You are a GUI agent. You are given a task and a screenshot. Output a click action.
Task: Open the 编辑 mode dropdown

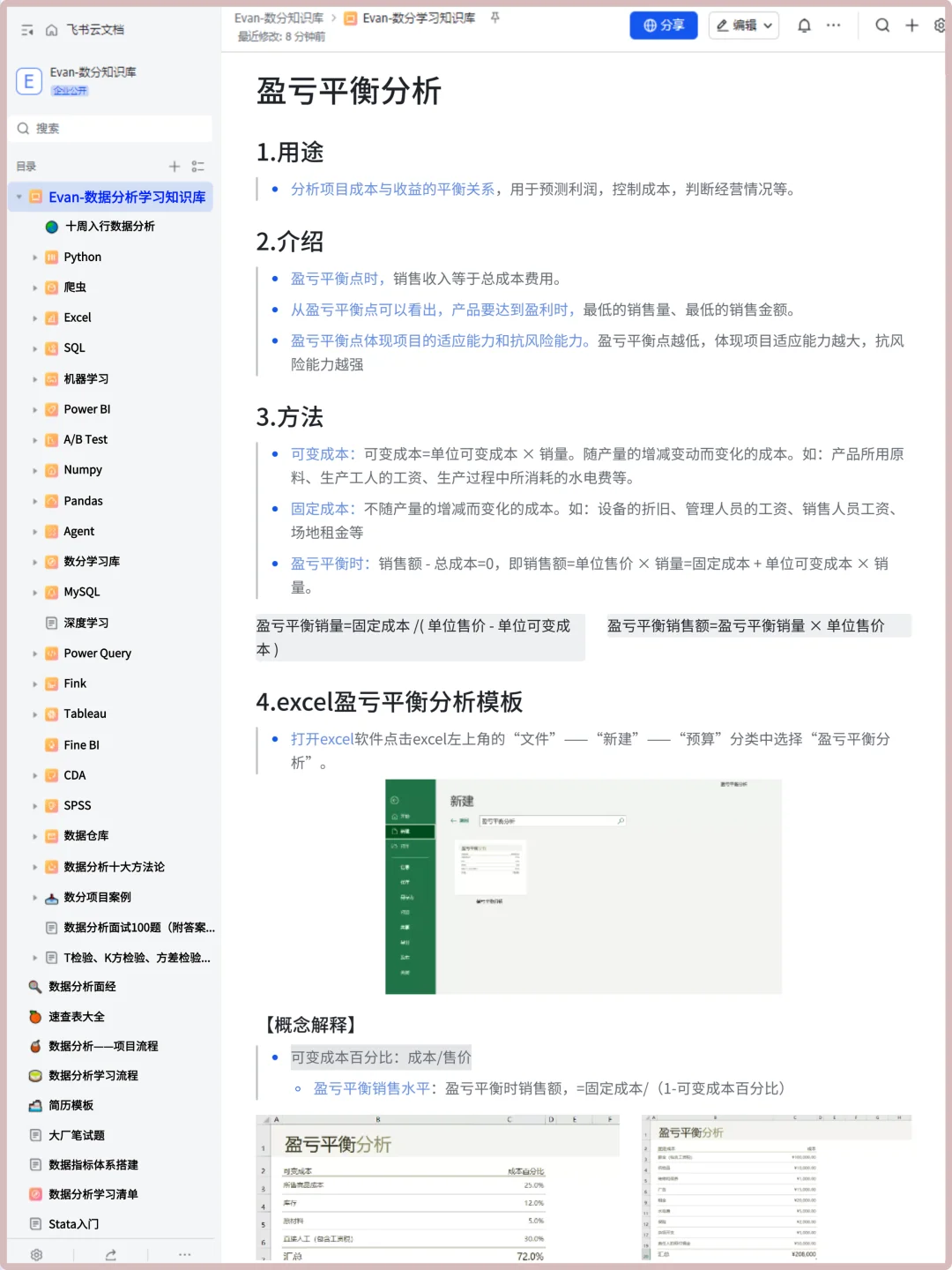coord(744,26)
